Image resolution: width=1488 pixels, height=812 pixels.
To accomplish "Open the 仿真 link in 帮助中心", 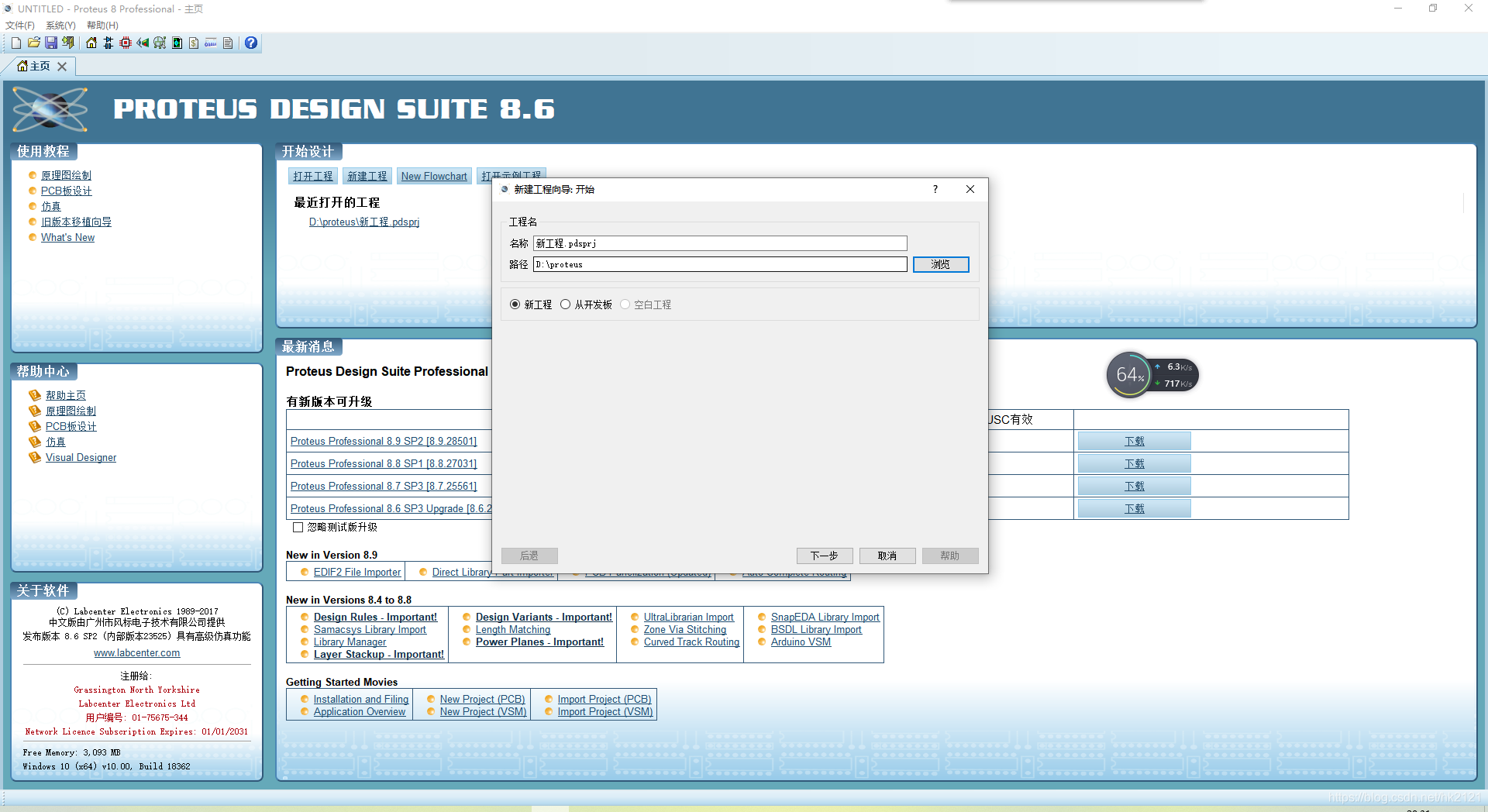I will [x=56, y=442].
